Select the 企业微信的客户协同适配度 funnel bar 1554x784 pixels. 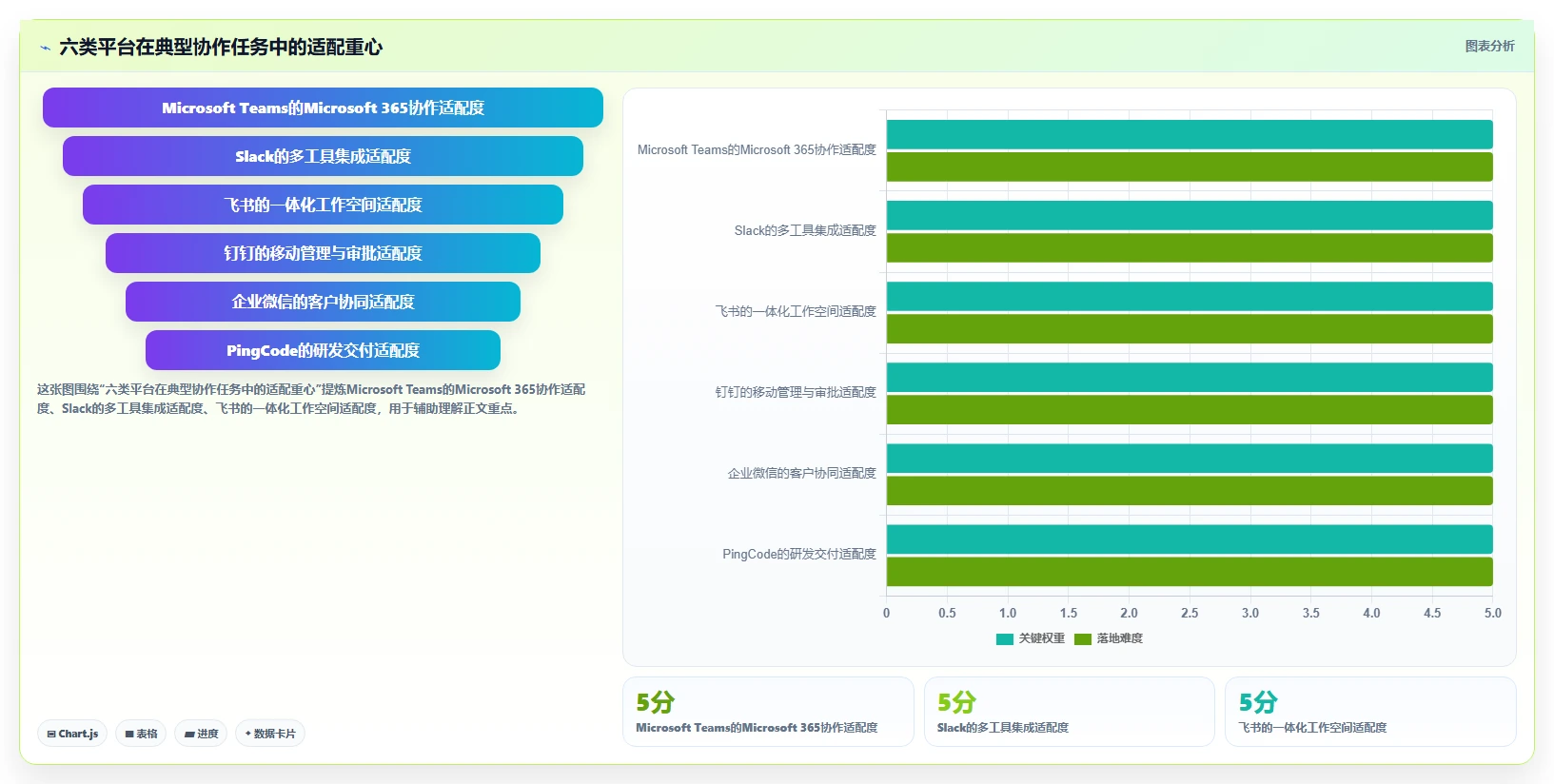click(x=323, y=302)
